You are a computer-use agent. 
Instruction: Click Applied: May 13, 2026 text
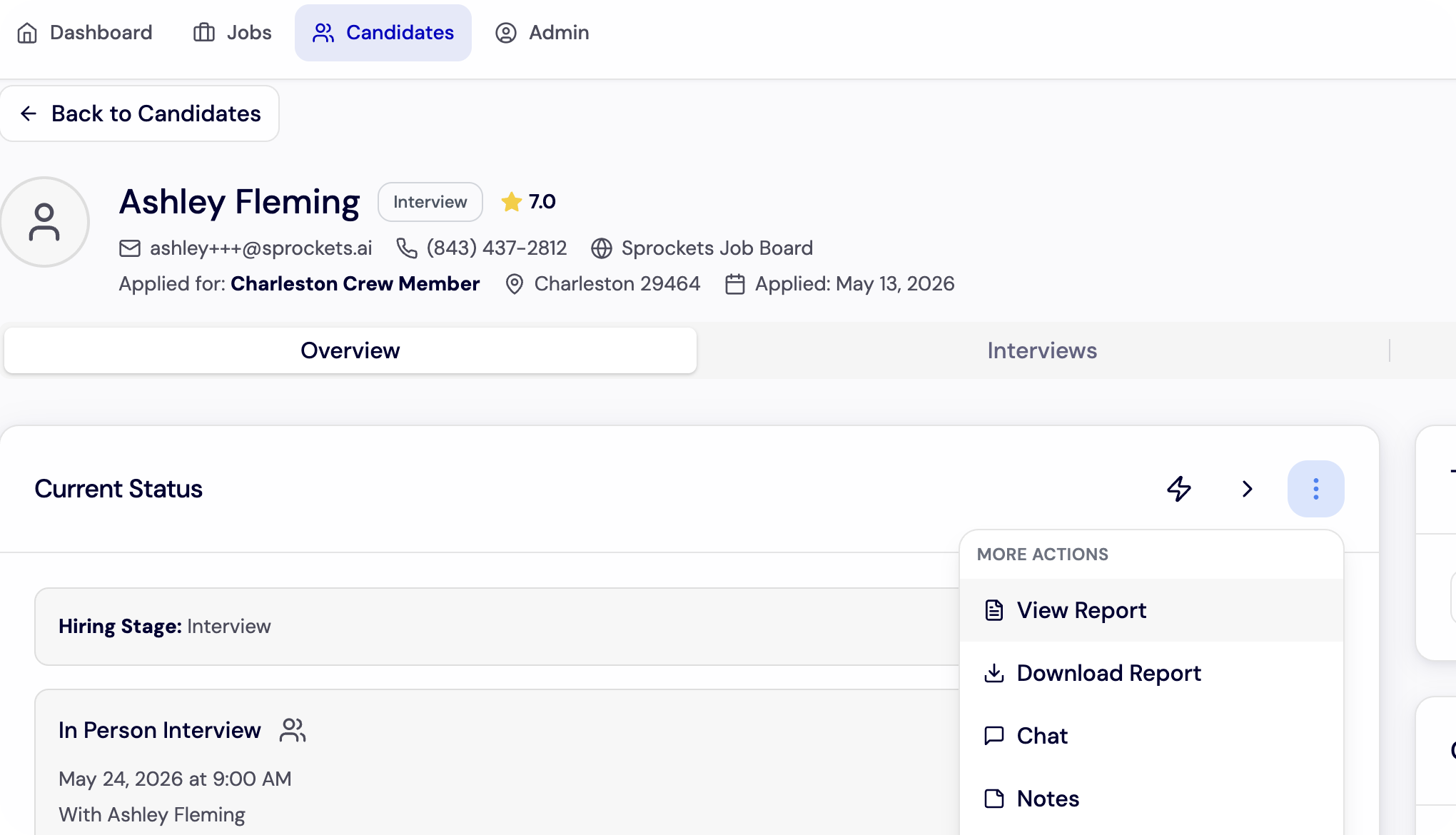click(854, 284)
